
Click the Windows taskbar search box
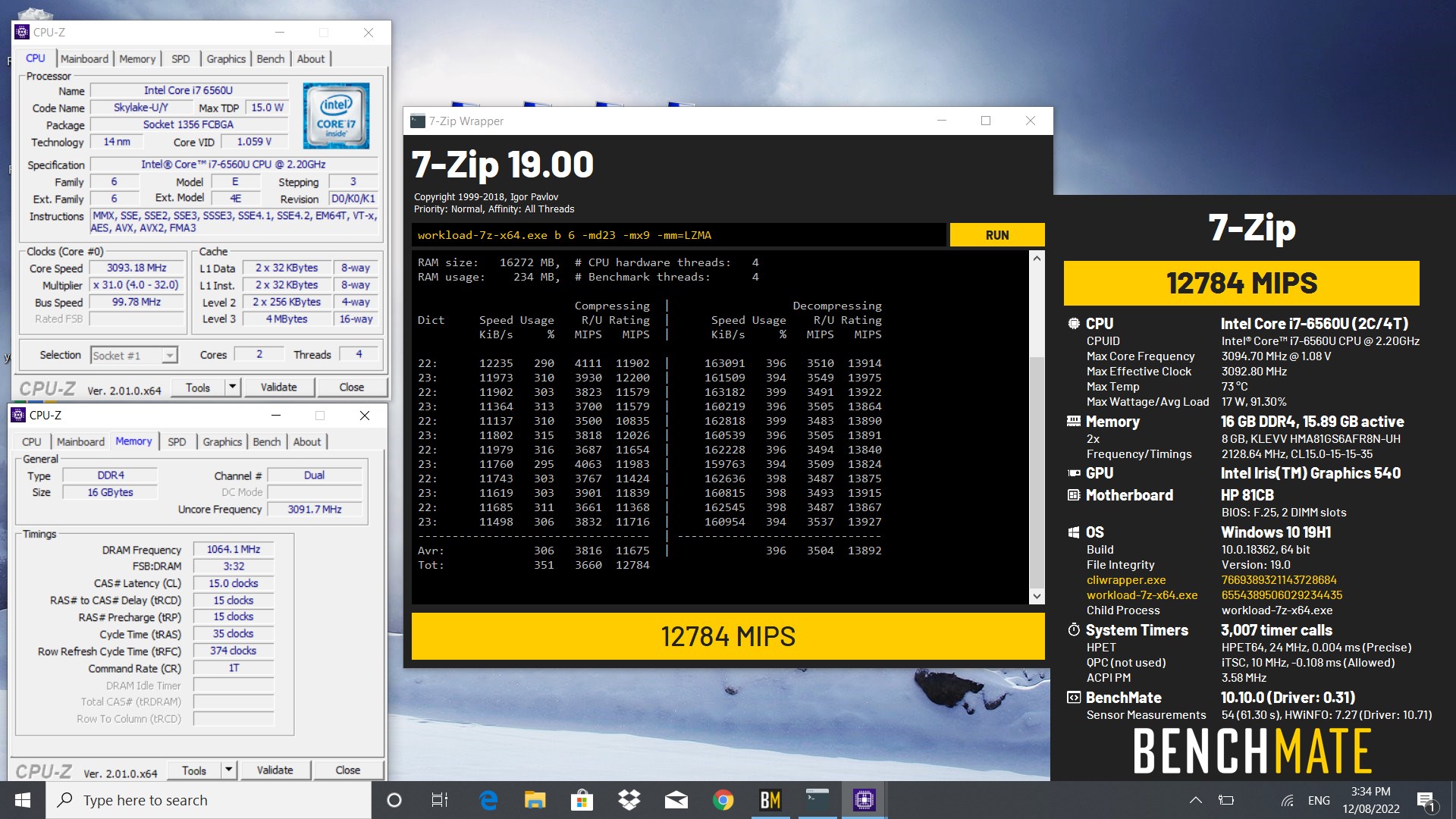pyautogui.click(x=209, y=800)
